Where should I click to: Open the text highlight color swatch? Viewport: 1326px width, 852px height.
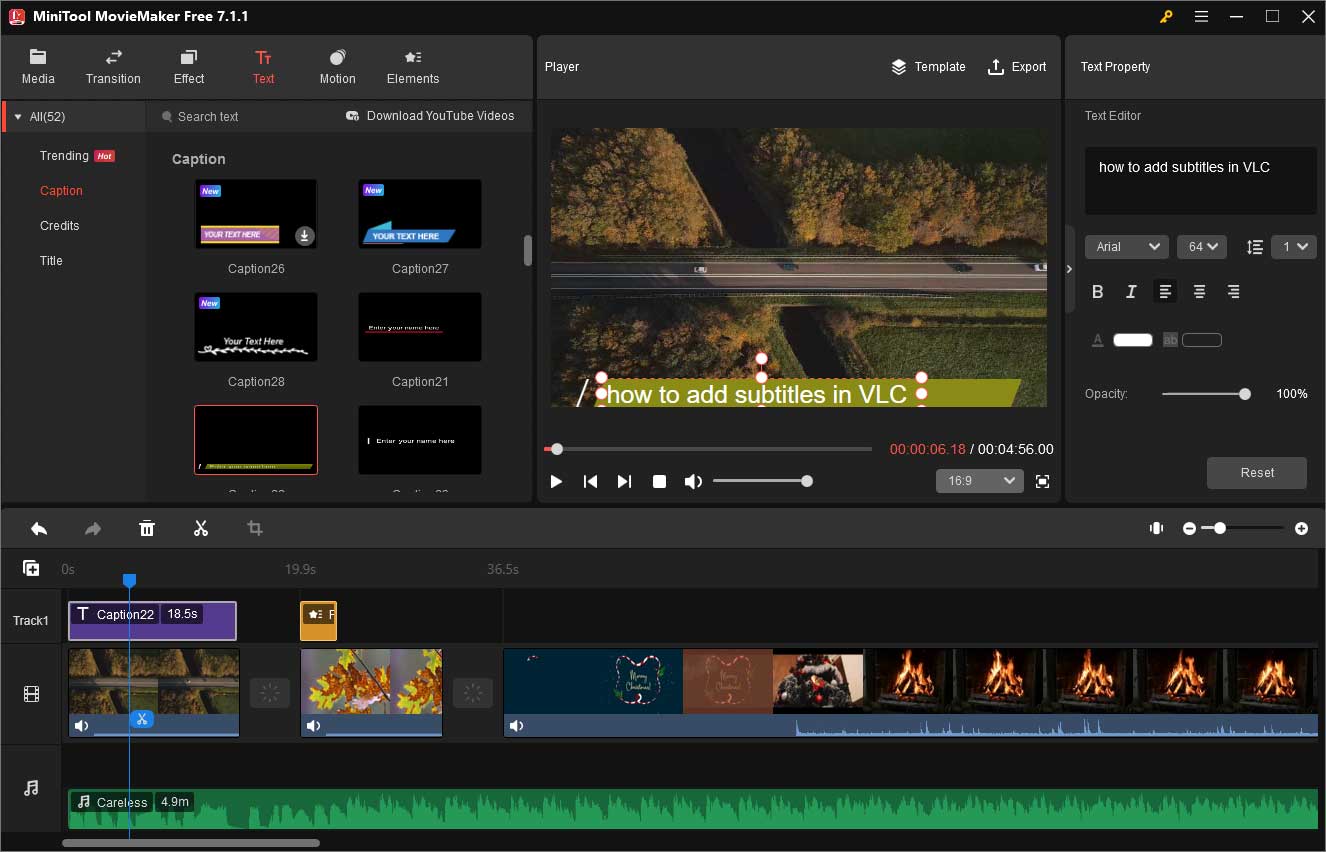[1202, 340]
